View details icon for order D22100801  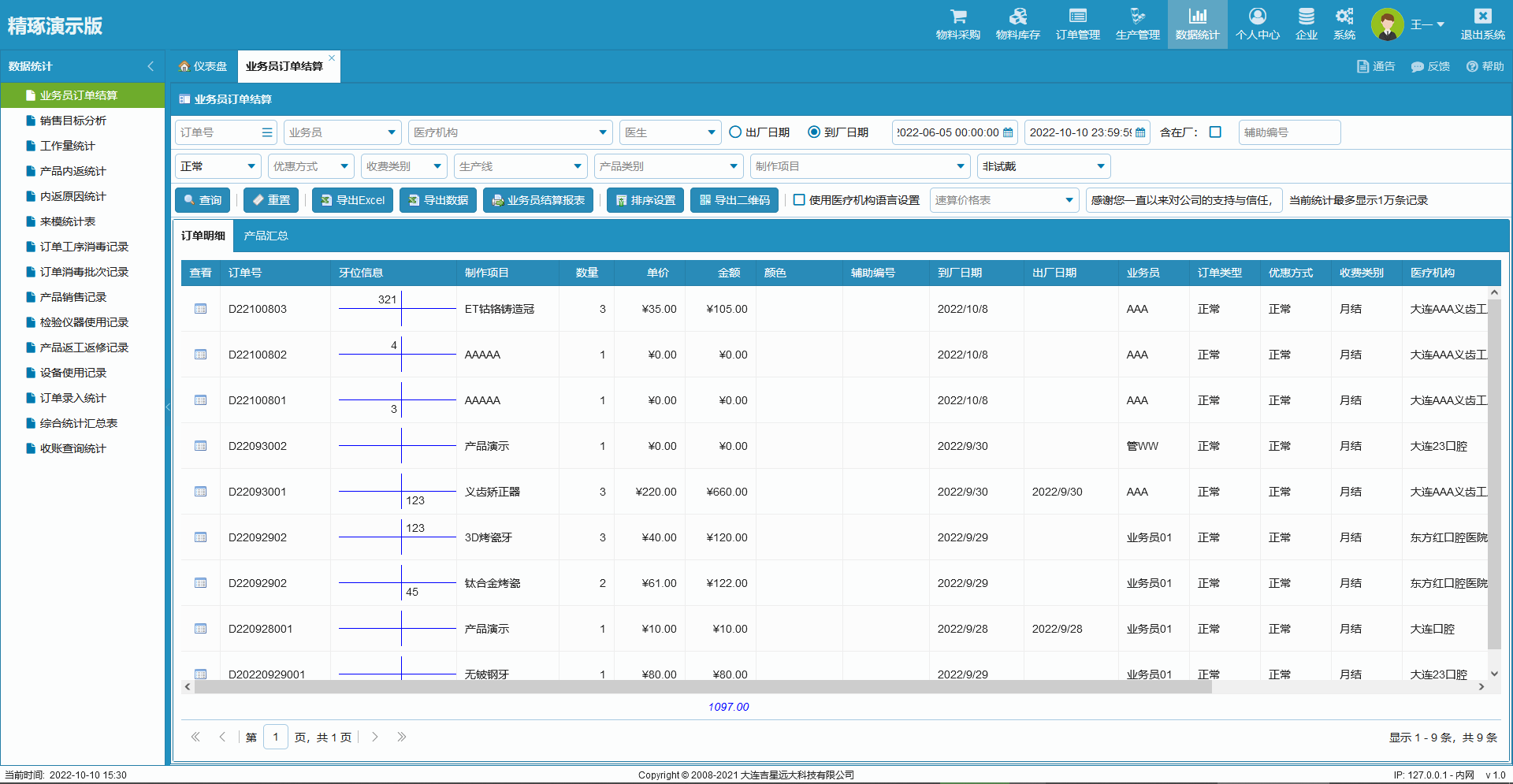pyautogui.click(x=200, y=400)
